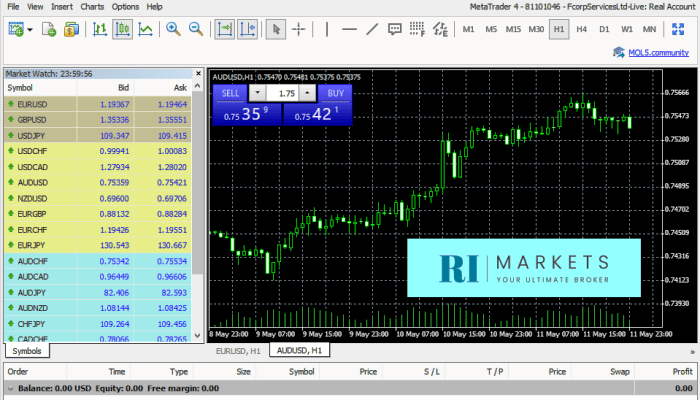Click the SELL button on chart
This screenshot has width=700, height=400.
pyautogui.click(x=230, y=93)
